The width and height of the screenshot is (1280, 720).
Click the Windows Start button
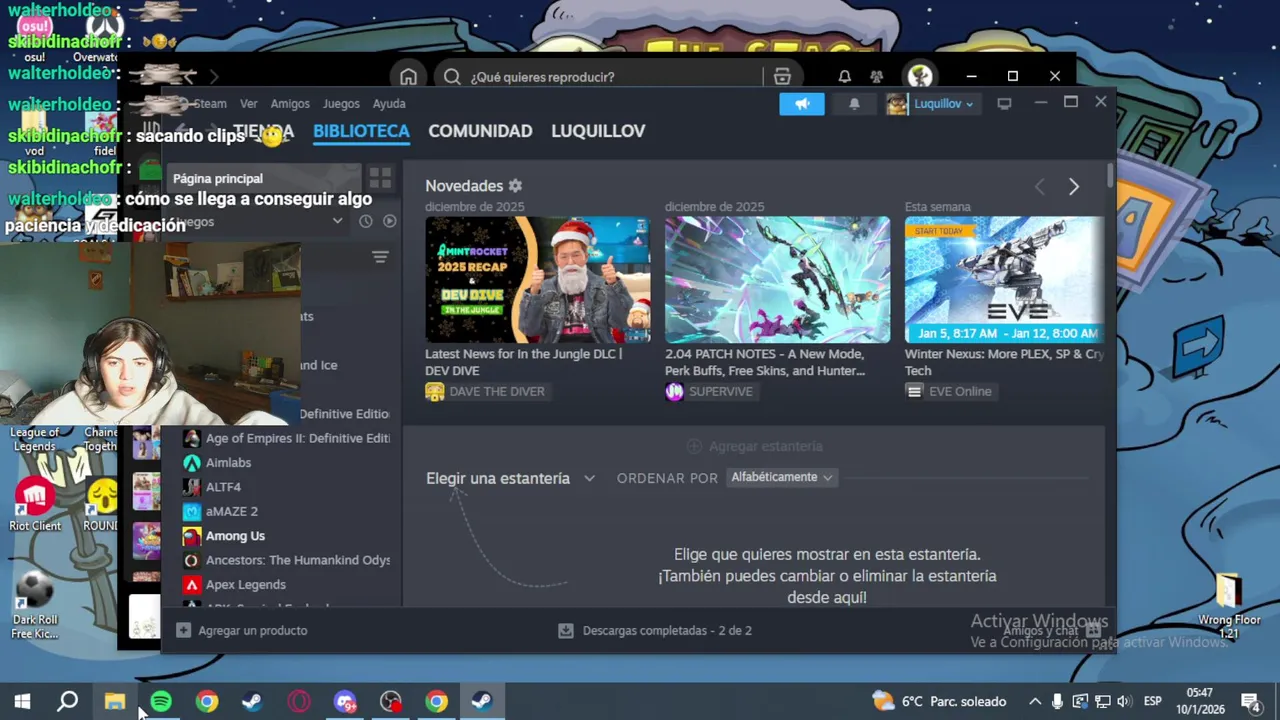tap(22, 702)
